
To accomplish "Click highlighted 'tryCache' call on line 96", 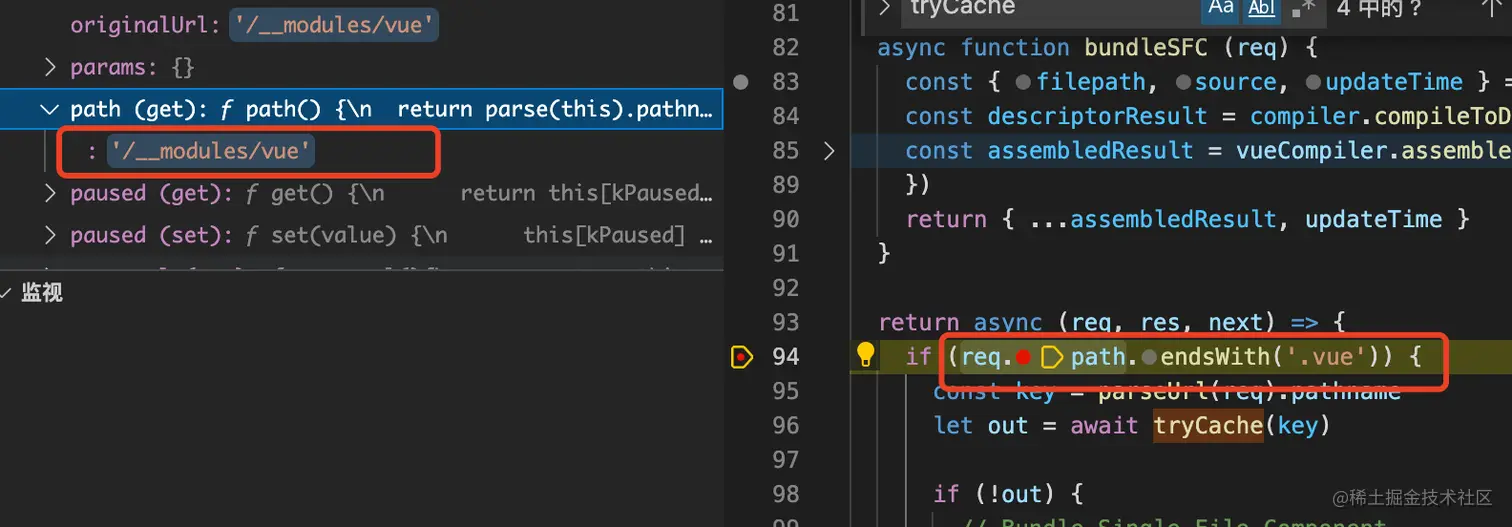I will (x=1208, y=426).
